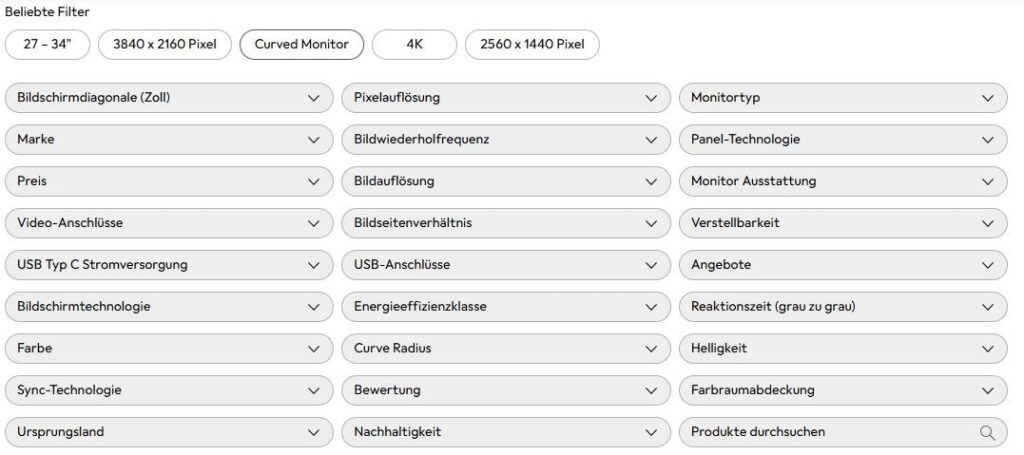Click the chevron arrow on Curve Radius
Viewport: 1024px width, 455px height.
(x=651, y=349)
